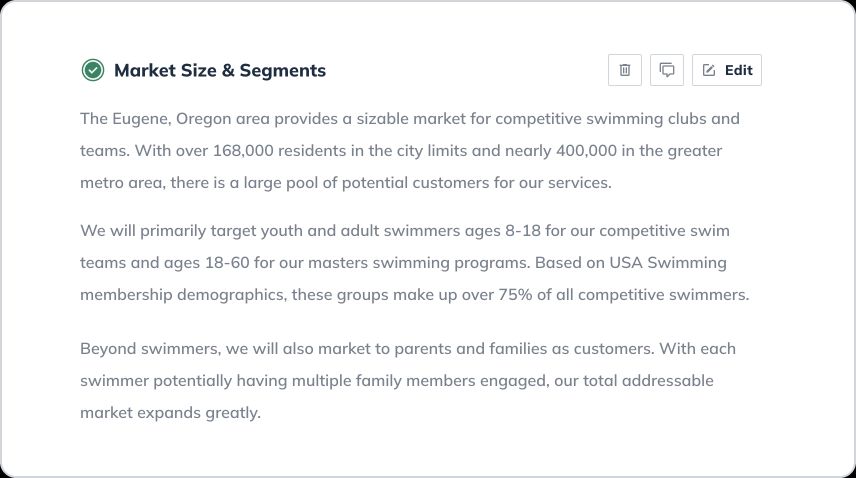Click the text "market expands greatly."
856x478 pixels.
point(170,413)
